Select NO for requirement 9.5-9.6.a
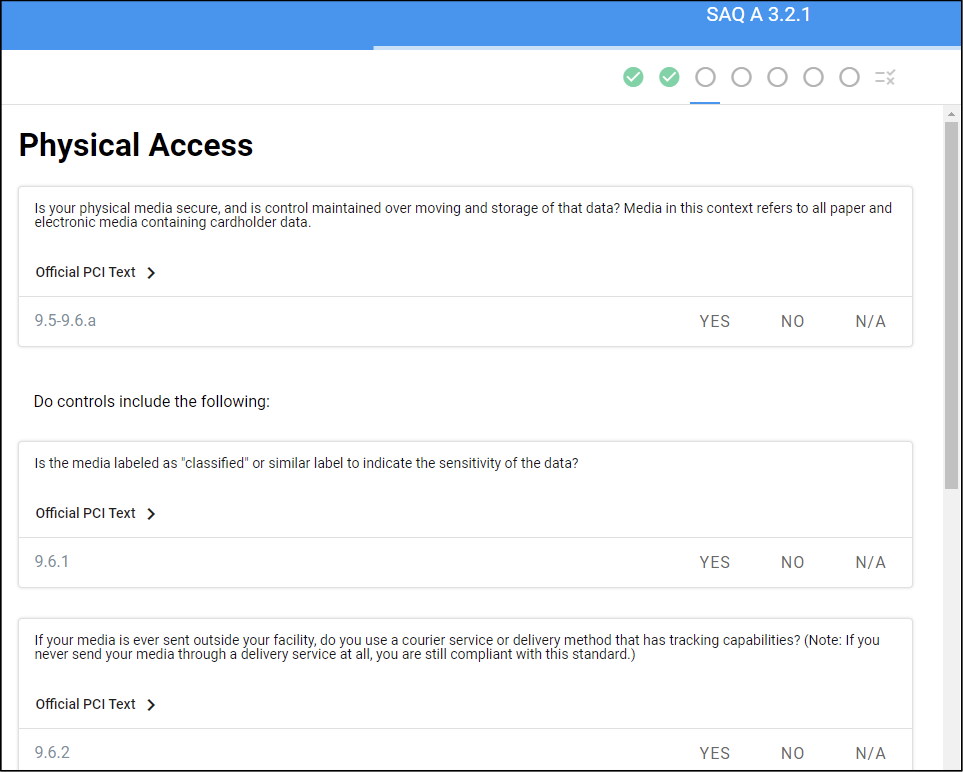This screenshot has width=963, height=772. click(792, 321)
